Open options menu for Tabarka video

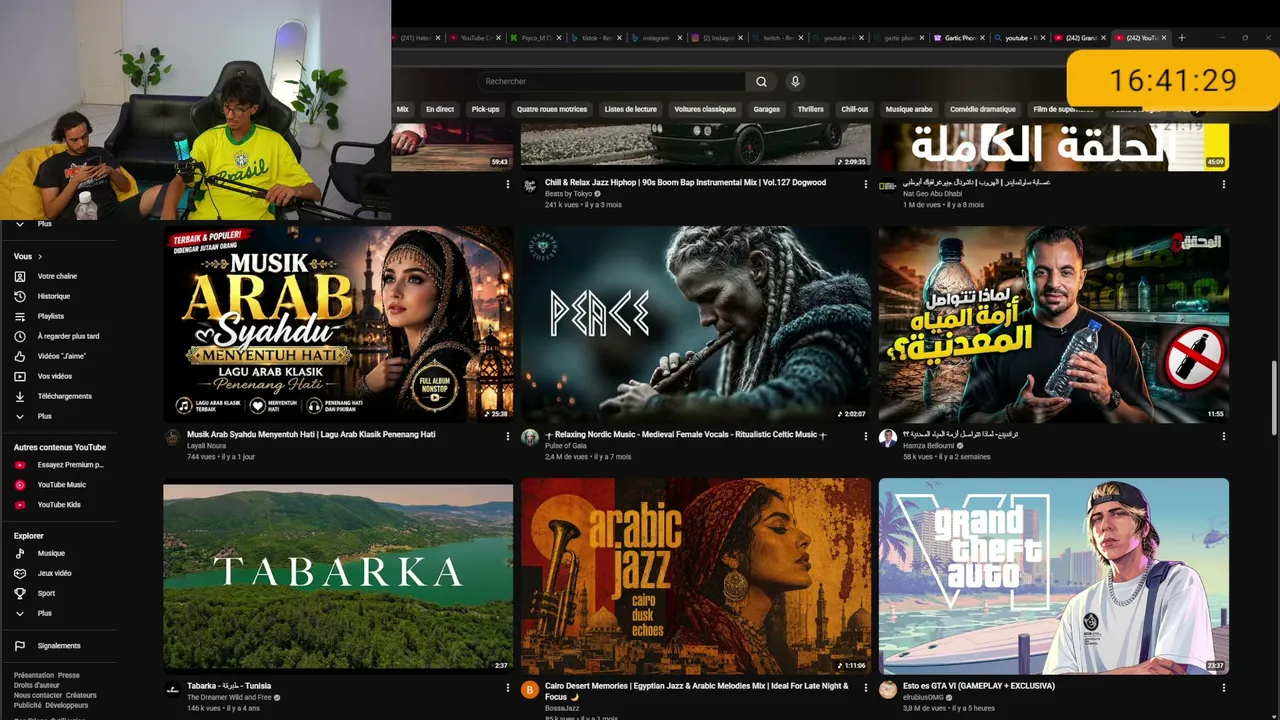click(x=508, y=687)
